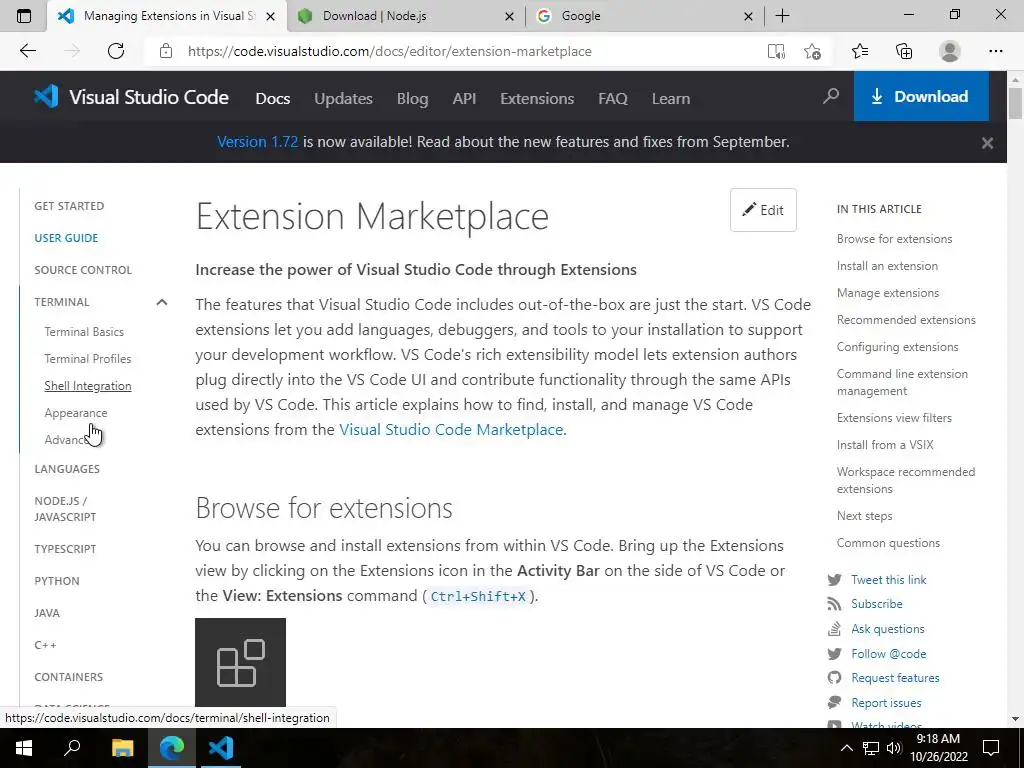The image size is (1024, 768).
Task: Open the taskbar search icon
Action: pyautogui.click(x=72, y=748)
